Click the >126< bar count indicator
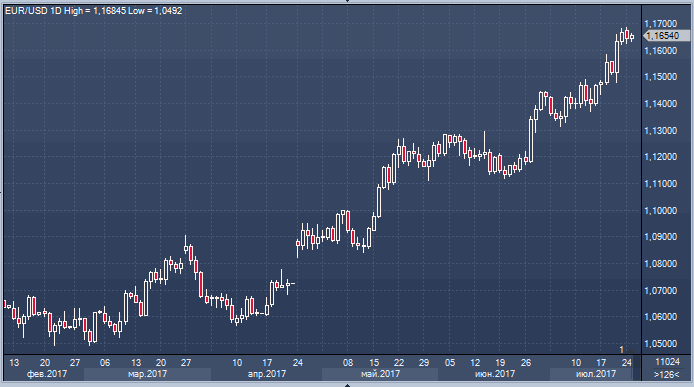Image resolution: width=694 pixels, height=387 pixels. (667, 375)
